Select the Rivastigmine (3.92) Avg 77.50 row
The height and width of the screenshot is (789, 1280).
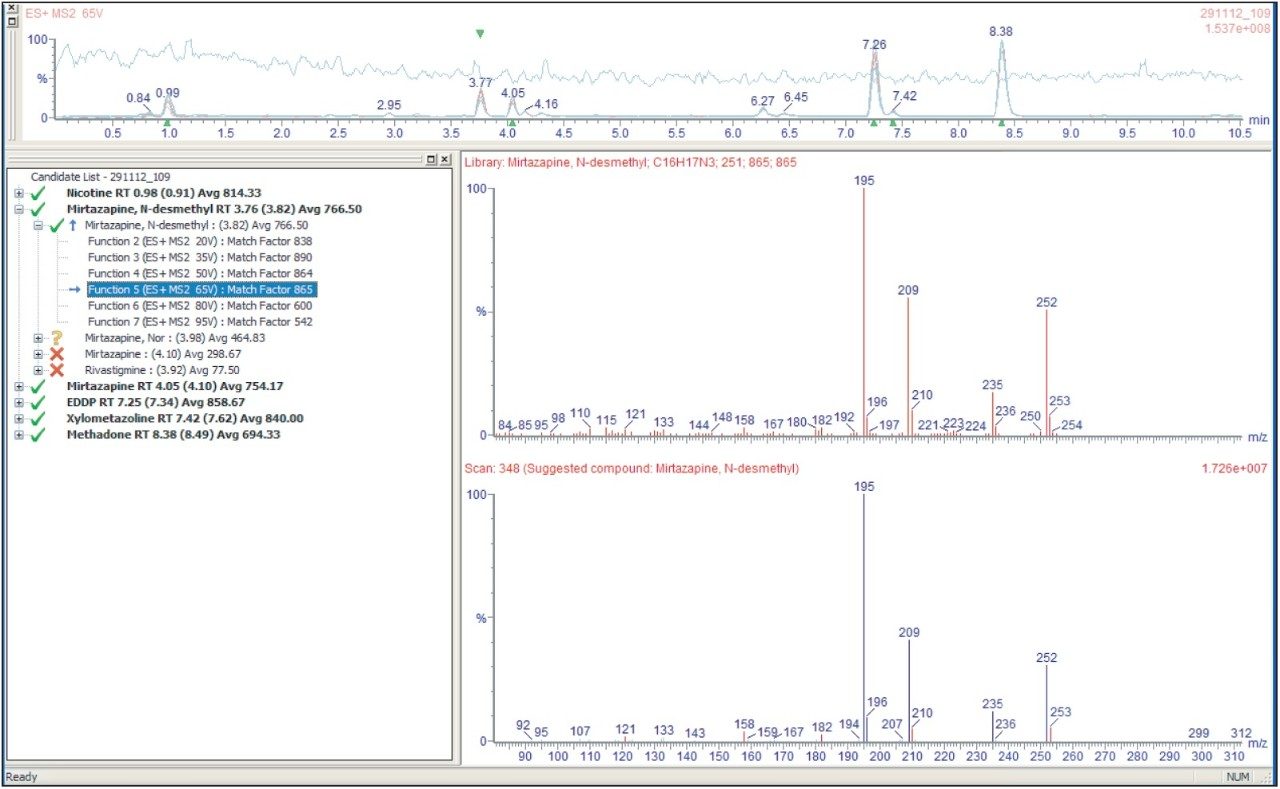click(160, 371)
